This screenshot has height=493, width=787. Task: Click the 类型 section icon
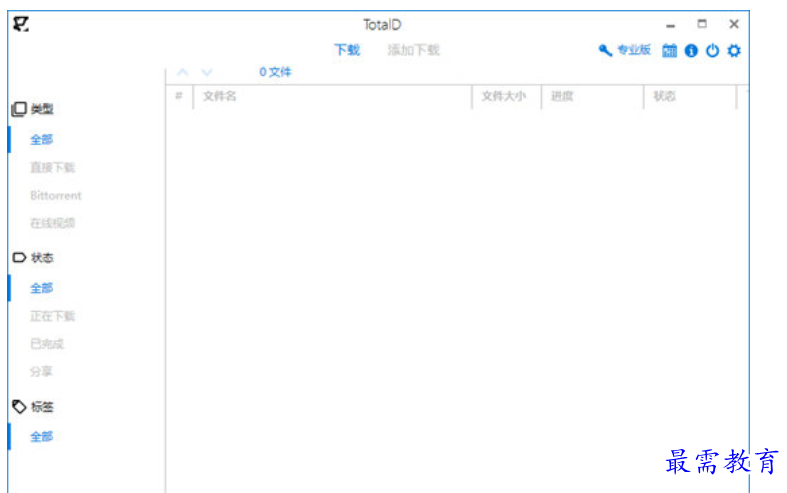19,109
